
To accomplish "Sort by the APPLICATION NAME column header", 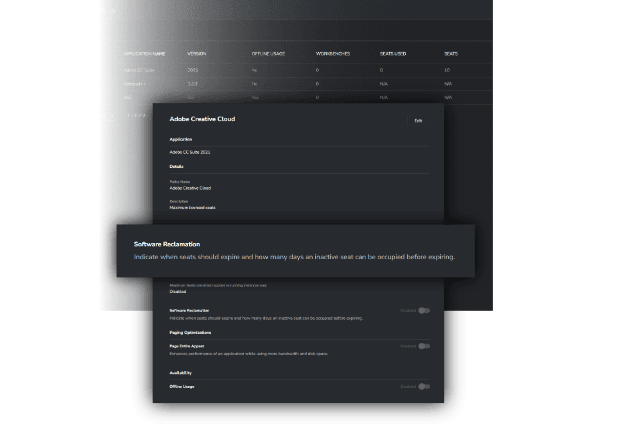I will [x=144, y=54].
